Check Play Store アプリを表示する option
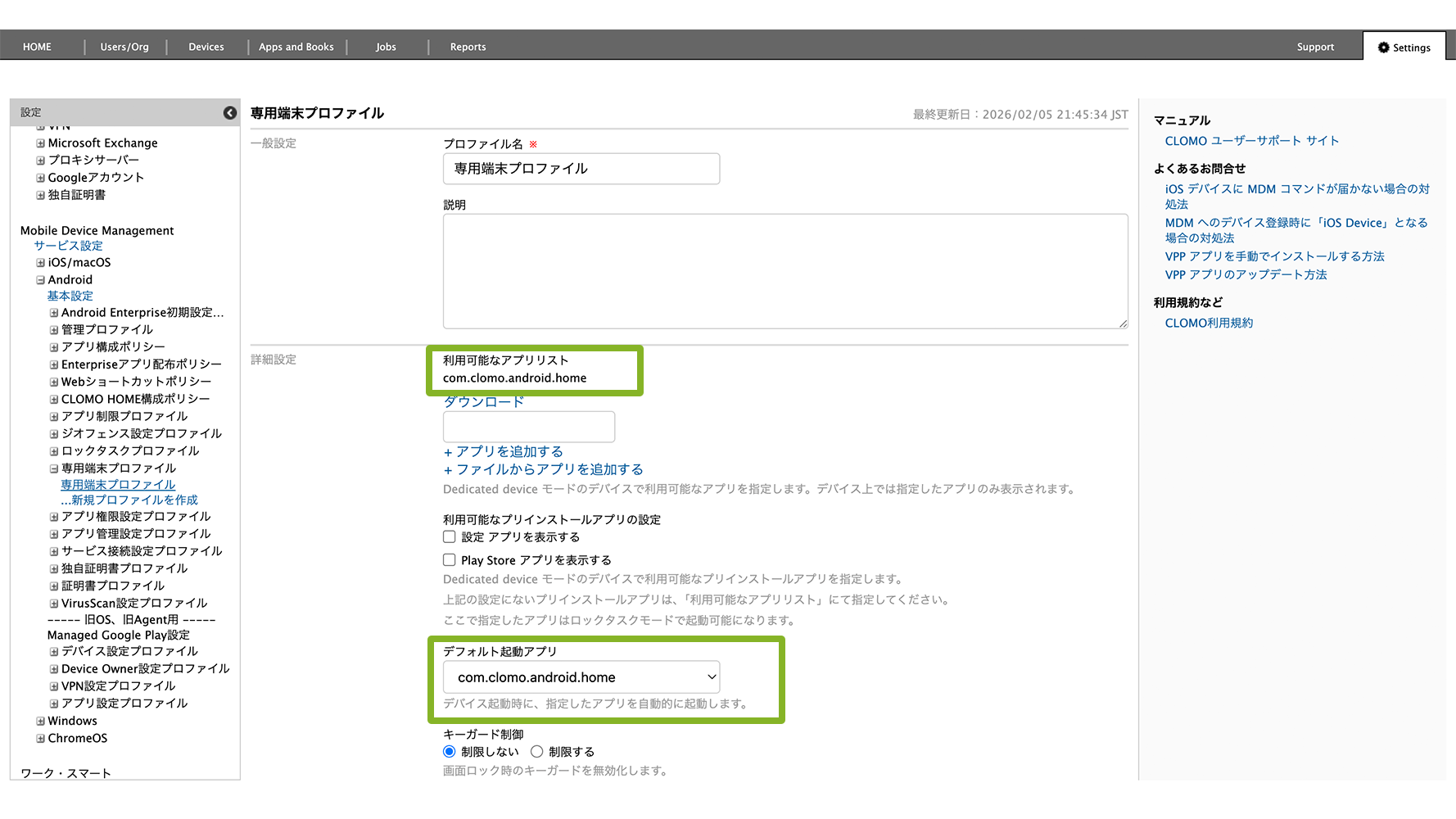This screenshot has height=819, width=1456. click(450, 560)
